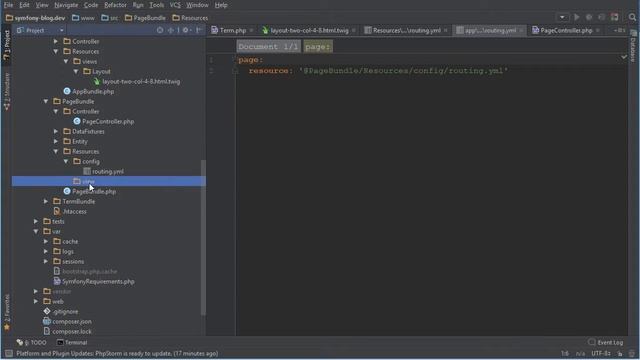Select routing.yml in the config folder
Viewport: 640px width, 360px height.
point(108,171)
